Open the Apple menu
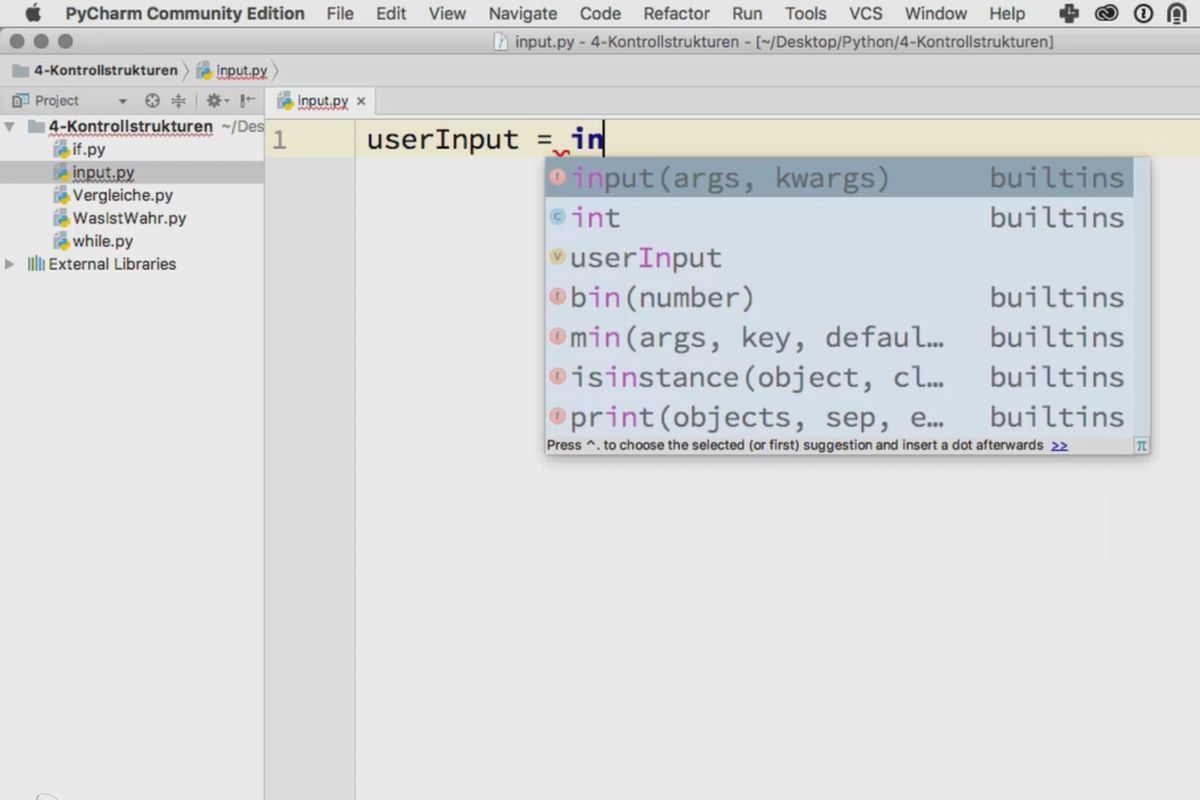 (33, 13)
